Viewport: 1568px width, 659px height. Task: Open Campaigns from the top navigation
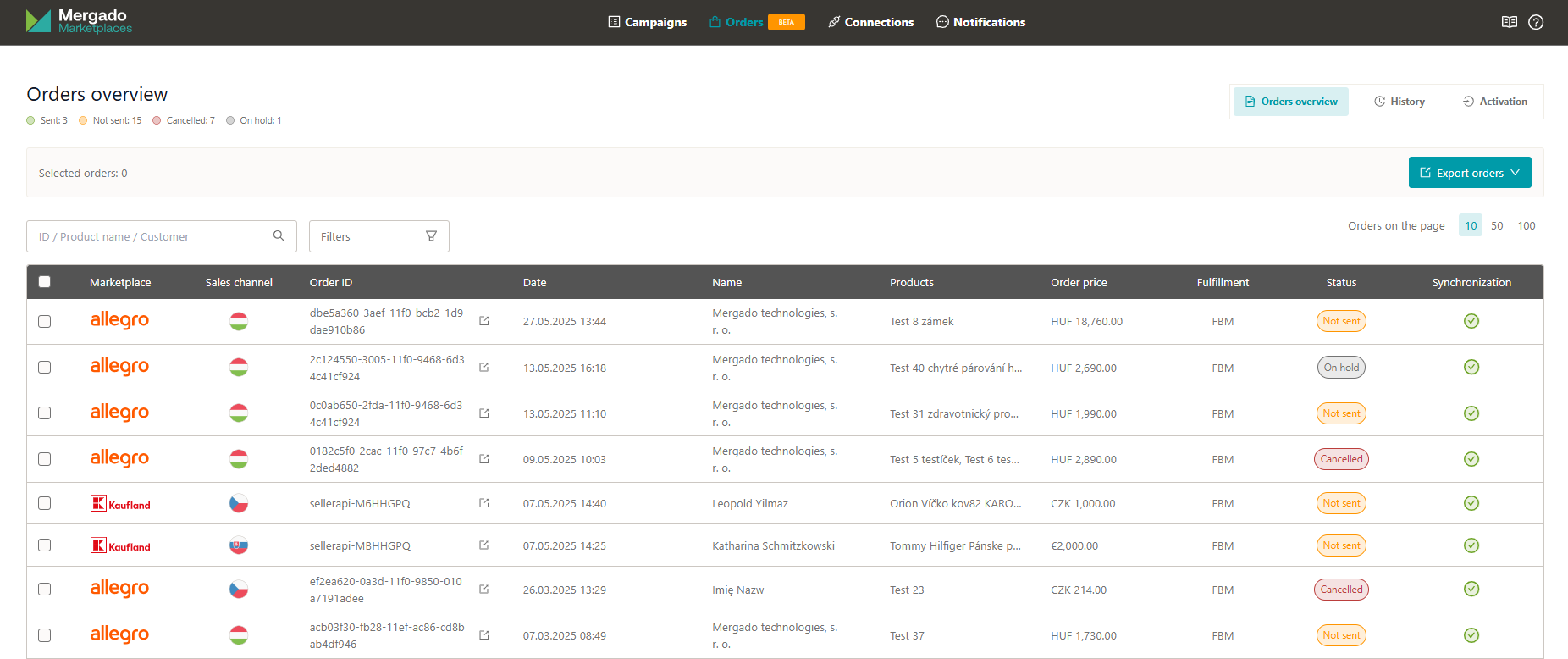648,22
